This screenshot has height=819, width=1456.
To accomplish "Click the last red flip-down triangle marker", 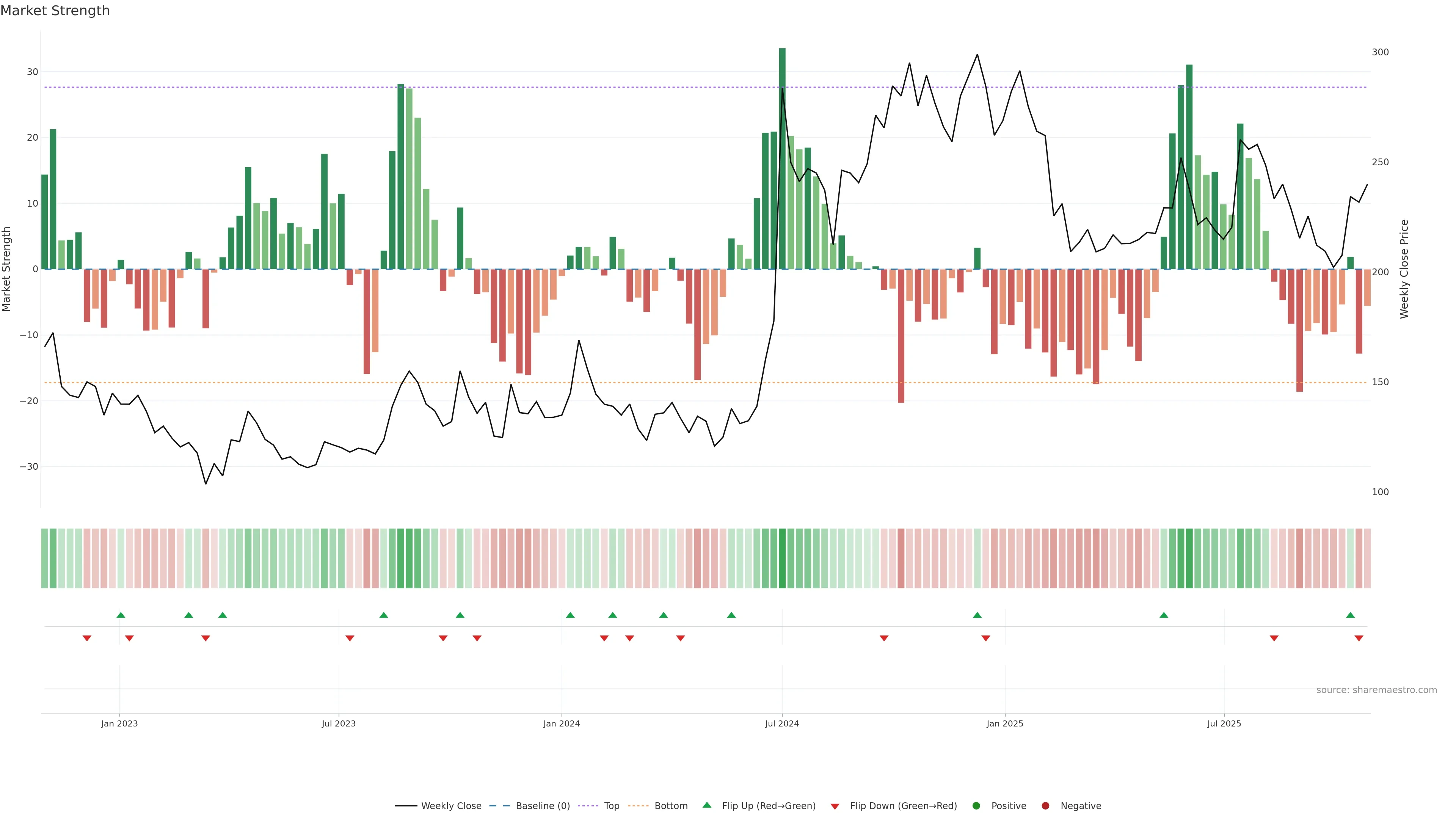I will [1359, 638].
